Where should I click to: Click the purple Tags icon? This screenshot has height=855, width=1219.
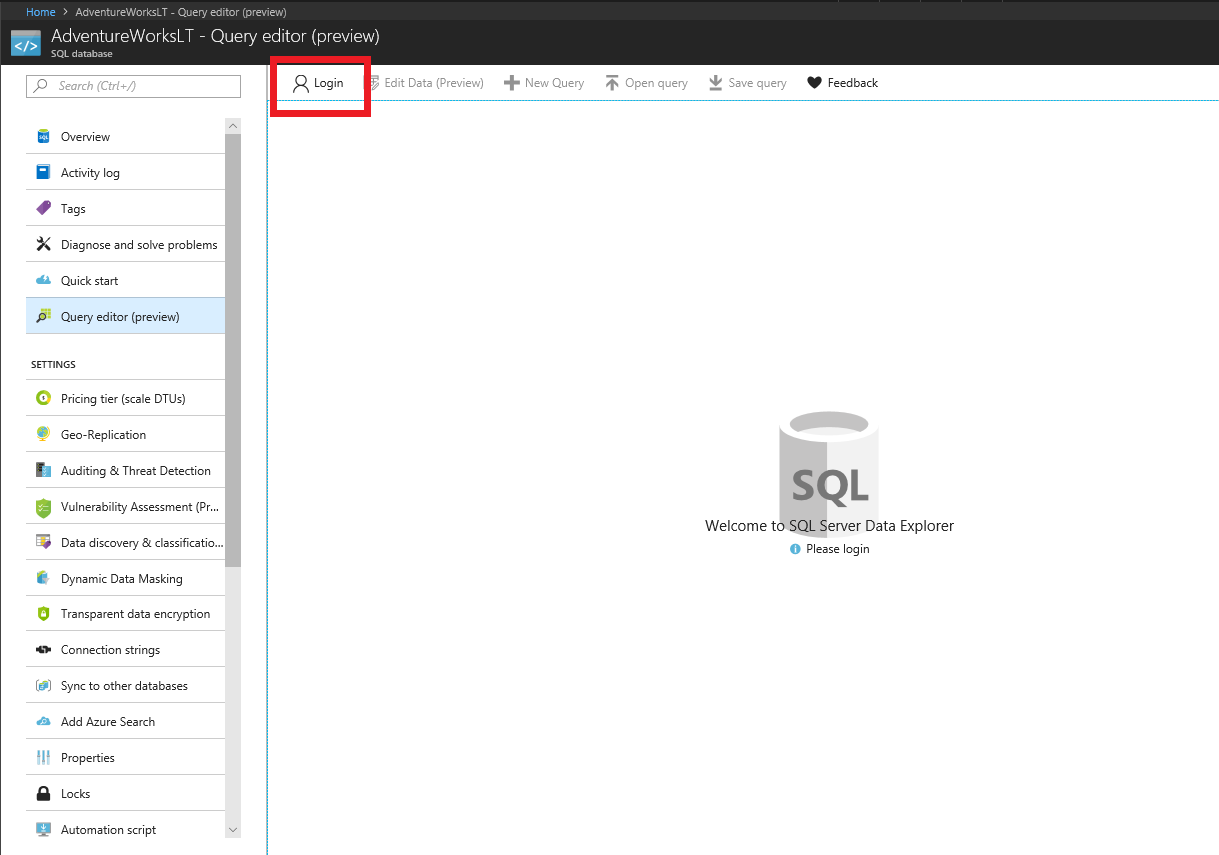[x=43, y=208]
